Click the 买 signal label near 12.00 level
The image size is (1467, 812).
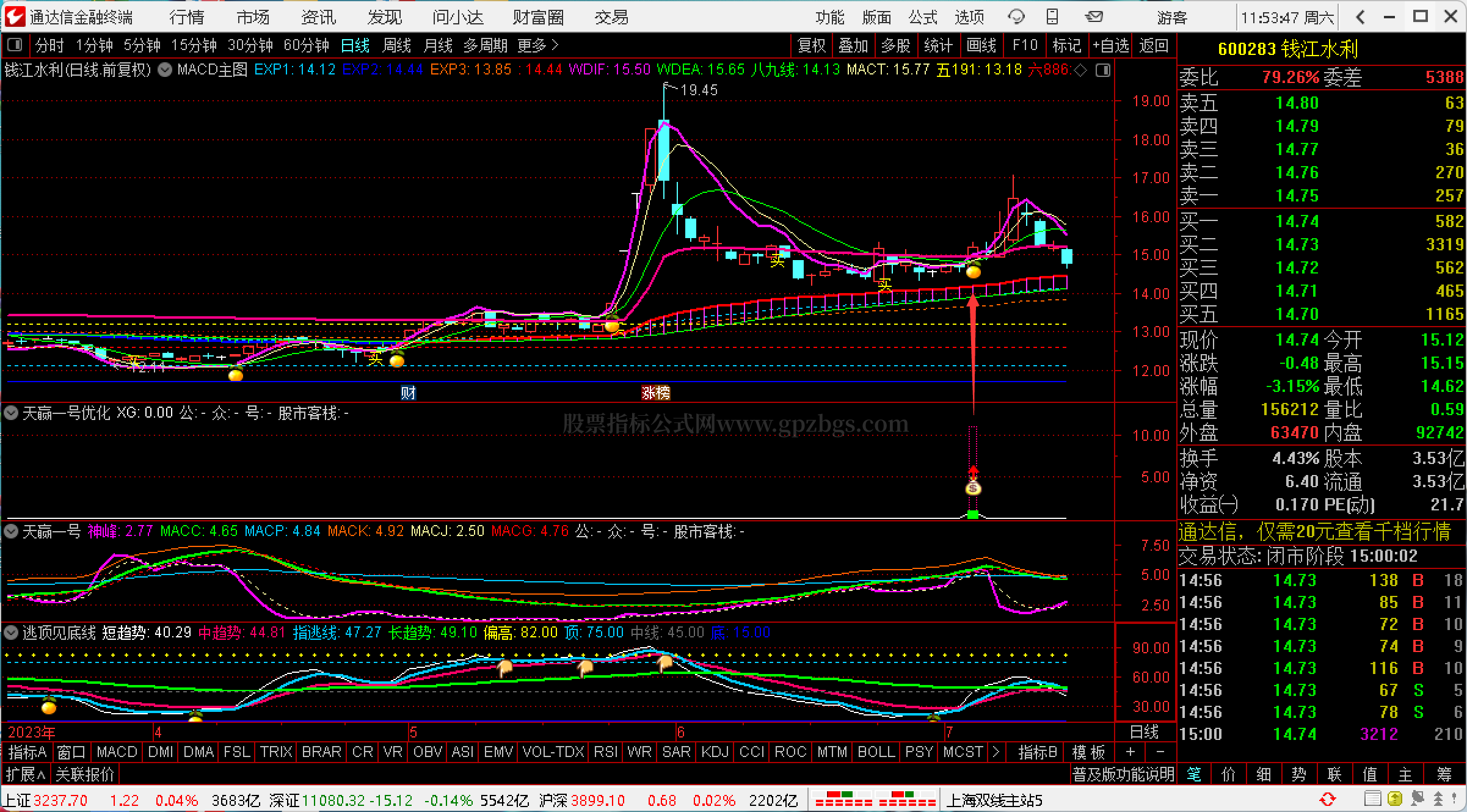click(375, 359)
